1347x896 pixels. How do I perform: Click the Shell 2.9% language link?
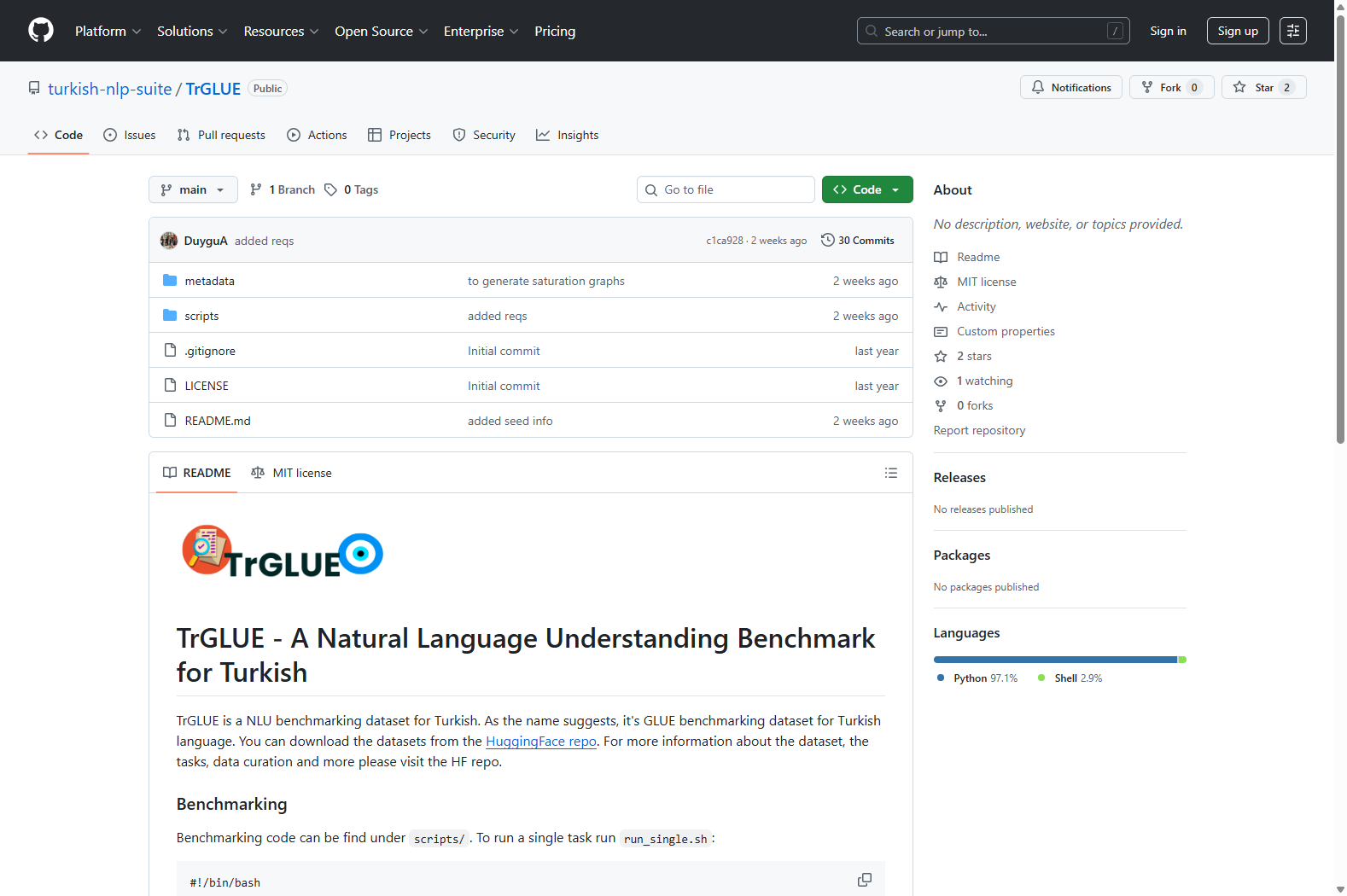coord(1070,678)
